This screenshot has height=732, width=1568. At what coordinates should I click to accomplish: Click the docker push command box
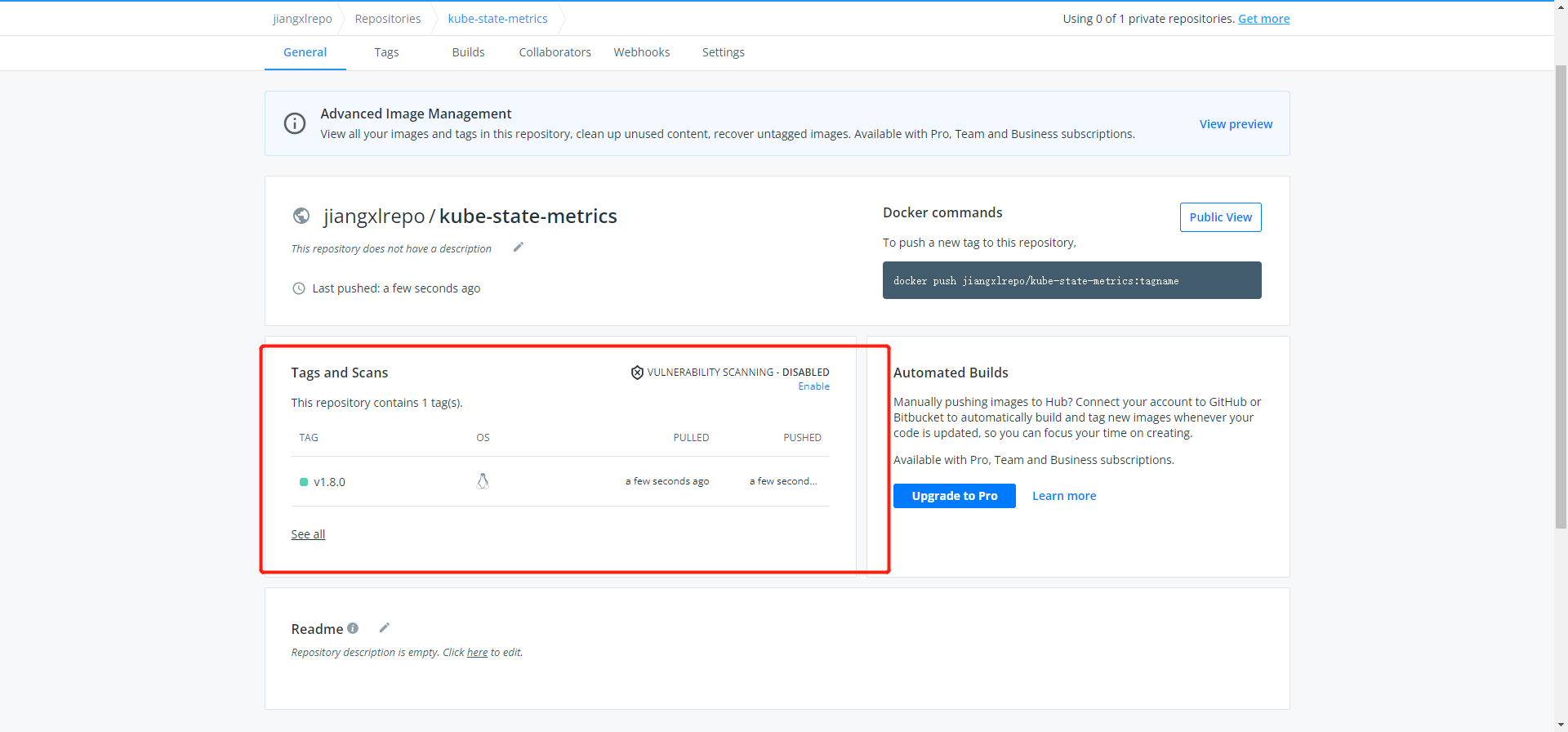(1071, 280)
